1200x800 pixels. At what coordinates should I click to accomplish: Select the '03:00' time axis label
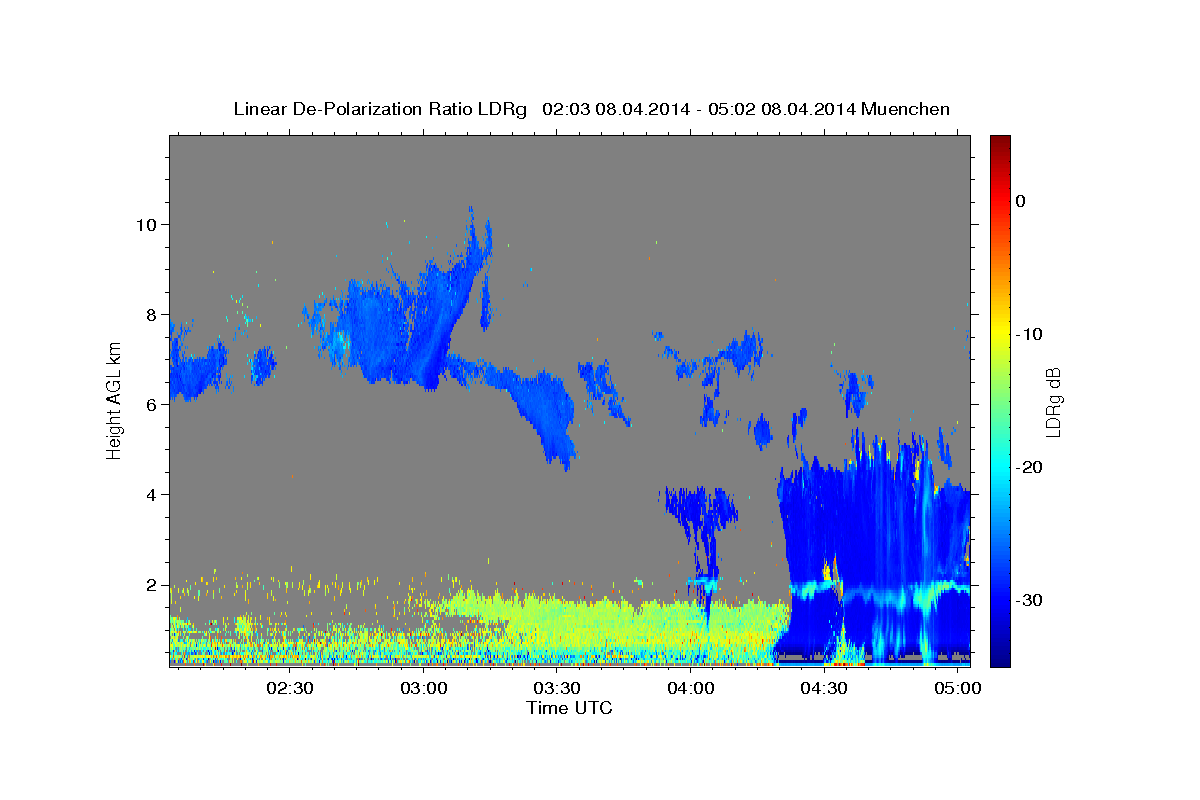423,688
